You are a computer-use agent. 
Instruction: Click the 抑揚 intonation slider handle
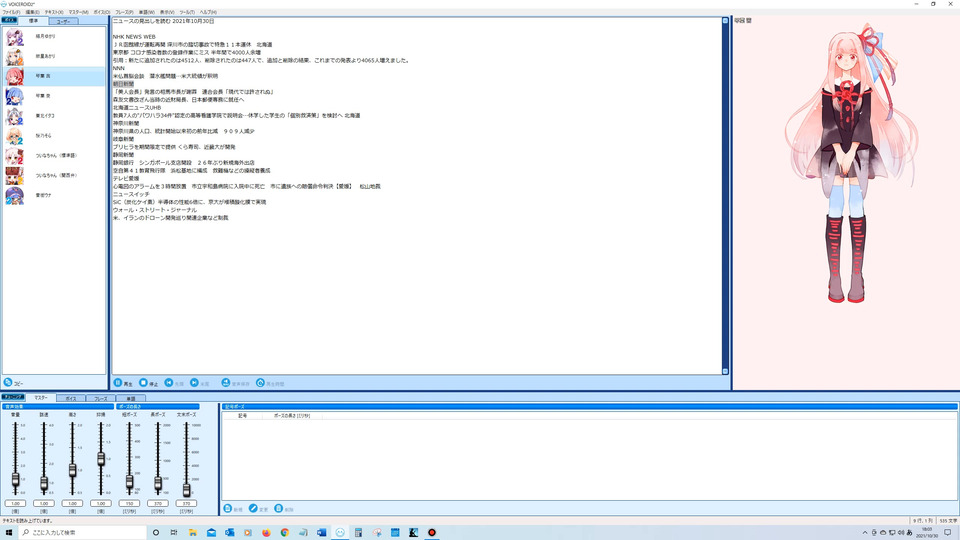point(101,459)
